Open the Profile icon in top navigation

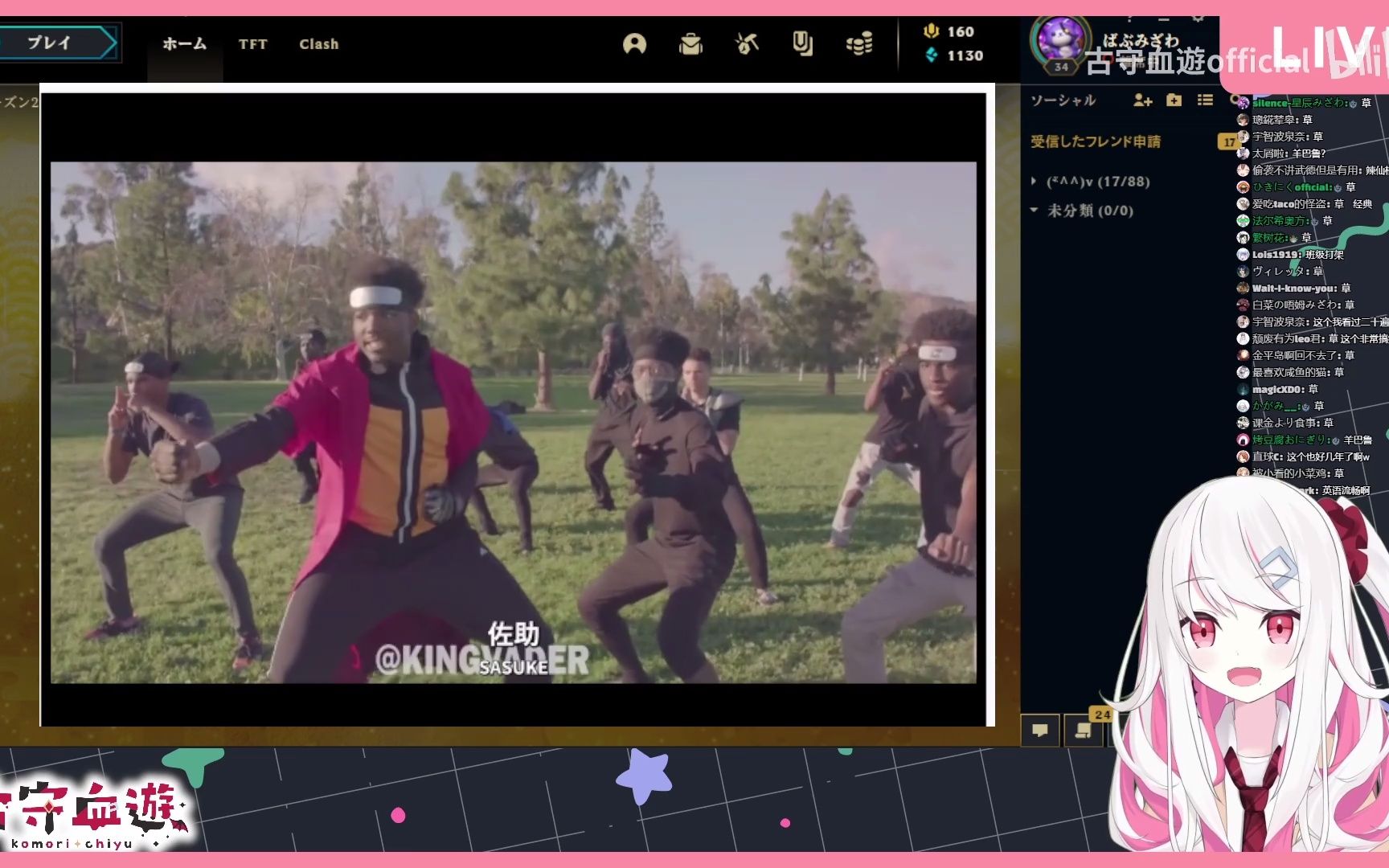[x=634, y=44]
